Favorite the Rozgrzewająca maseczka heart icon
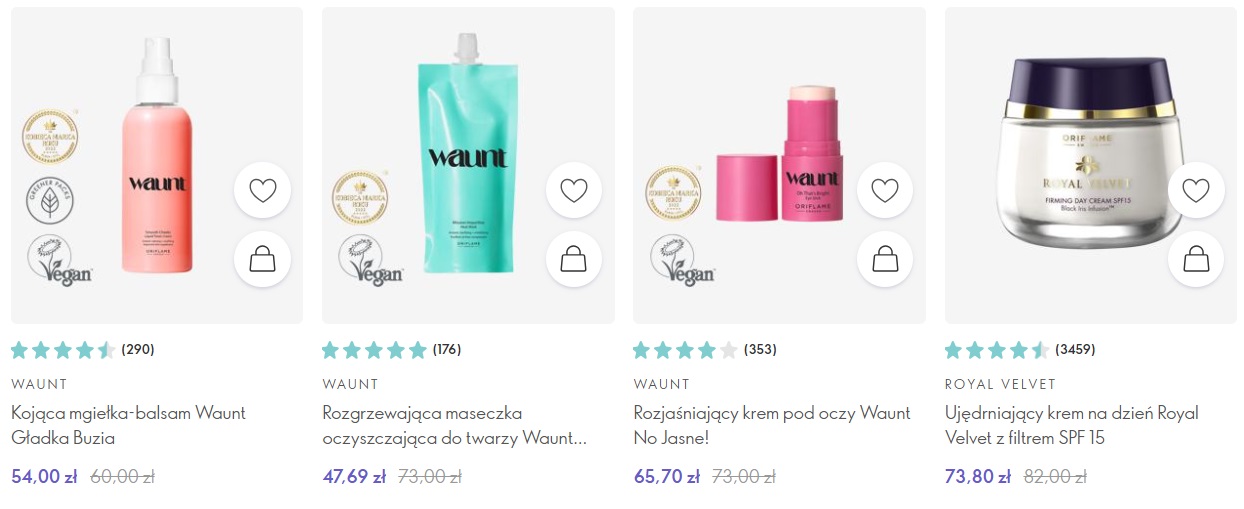Image resolution: width=1244 pixels, height=509 pixels. (x=574, y=190)
